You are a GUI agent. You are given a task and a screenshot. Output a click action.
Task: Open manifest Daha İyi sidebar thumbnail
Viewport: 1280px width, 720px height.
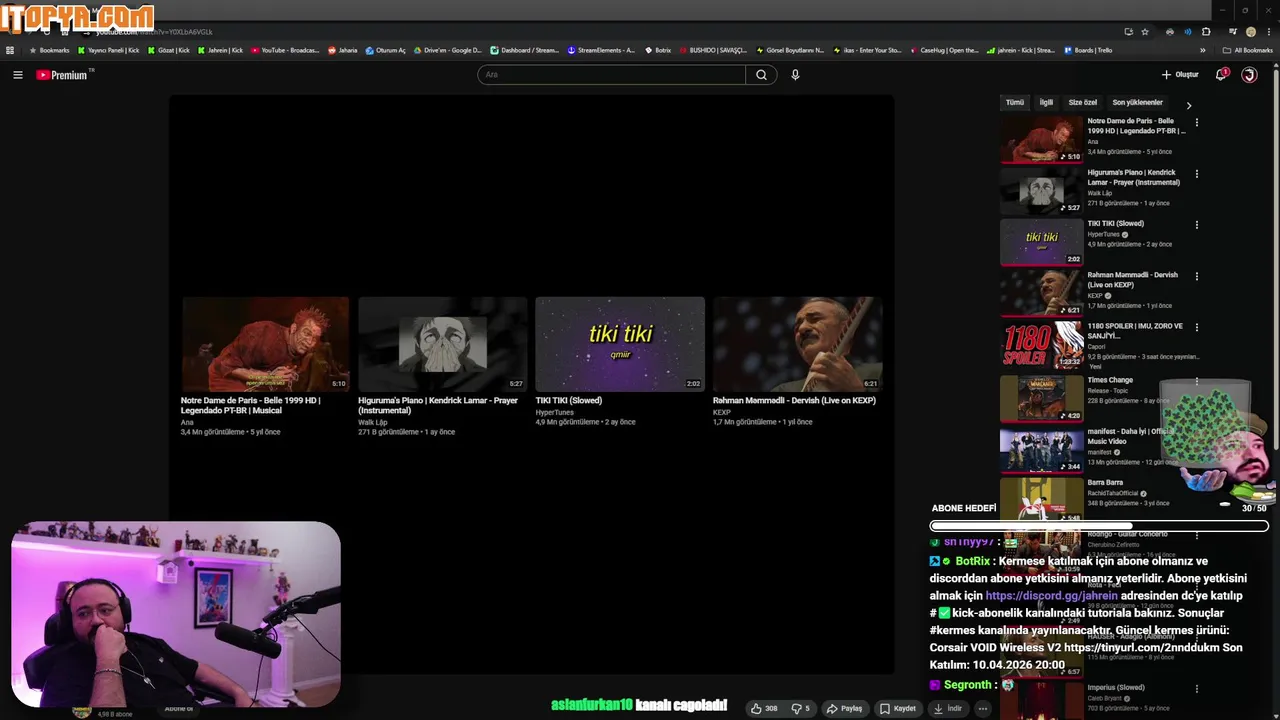coord(1041,448)
